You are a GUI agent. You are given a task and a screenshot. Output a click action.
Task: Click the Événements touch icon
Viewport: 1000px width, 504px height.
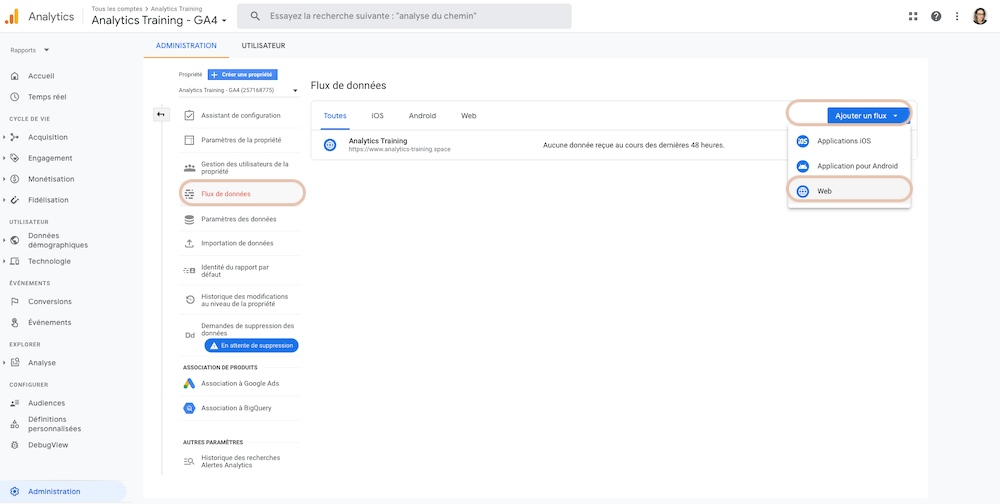click(x=15, y=323)
